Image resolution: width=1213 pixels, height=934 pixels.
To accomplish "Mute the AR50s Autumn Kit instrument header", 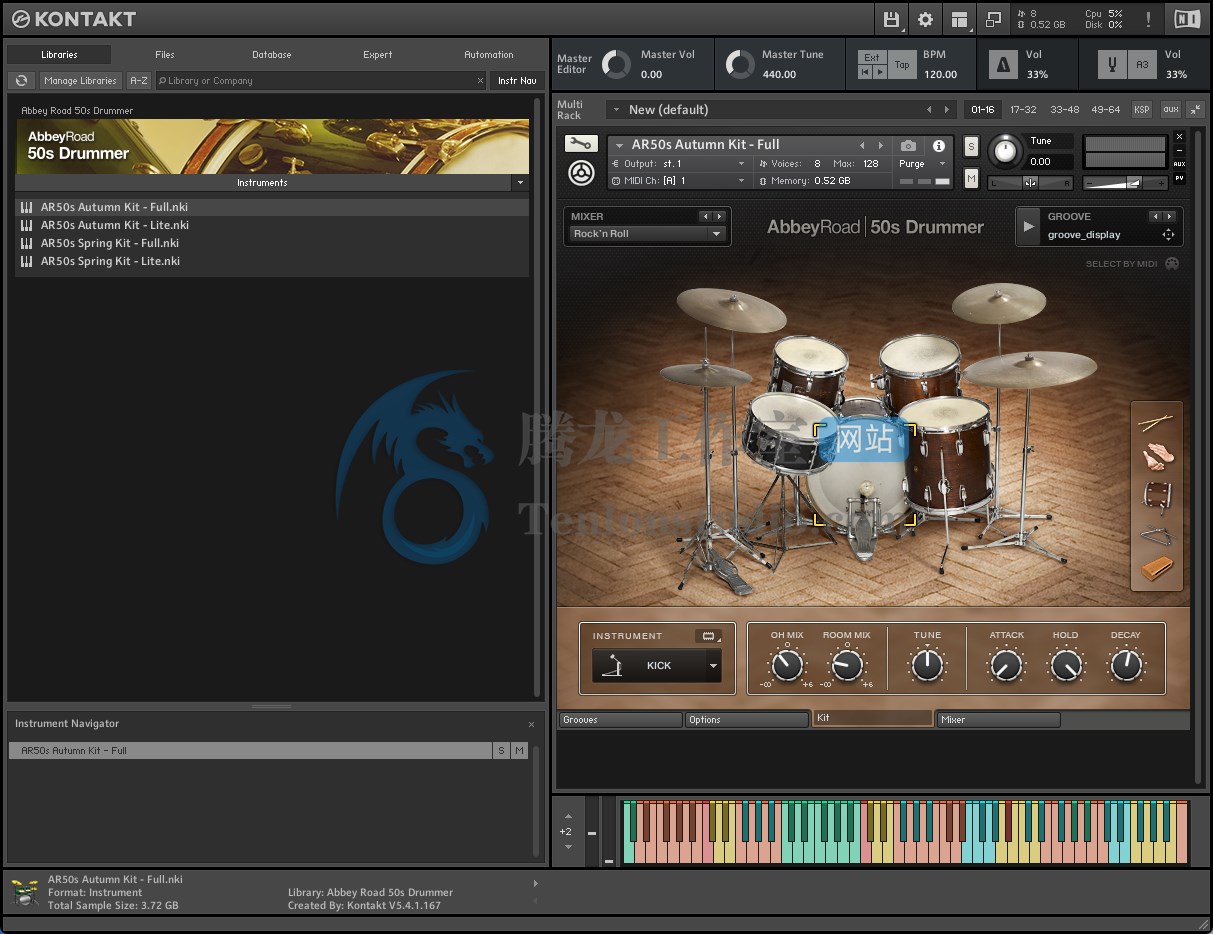I will pyautogui.click(x=970, y=178).
